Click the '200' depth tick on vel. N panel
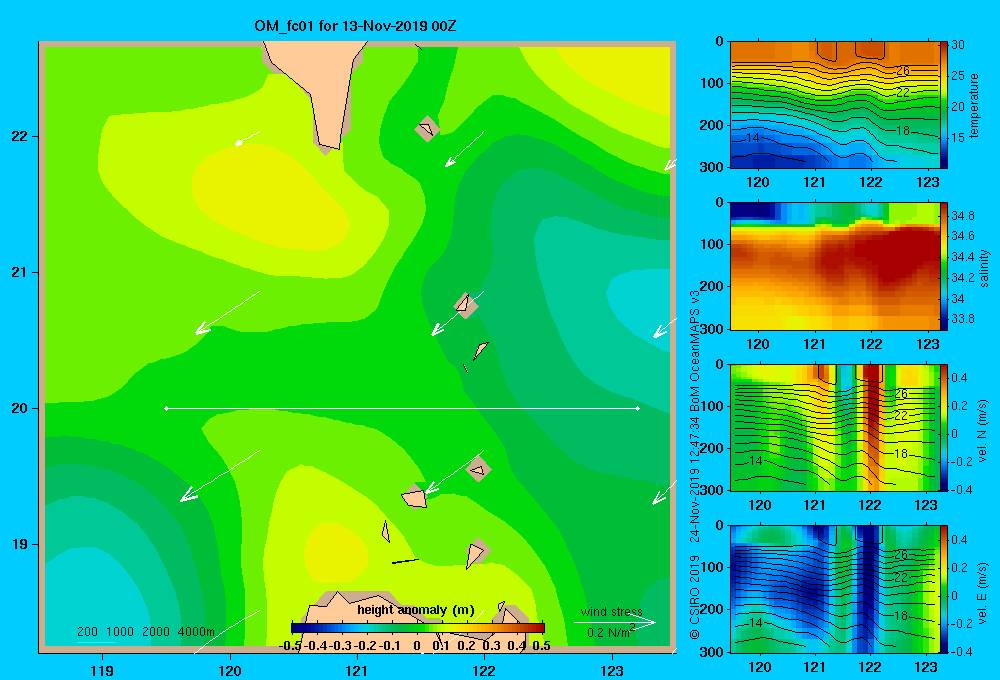The width and height of the screenshot is (1000, 680). click(711, 448)
